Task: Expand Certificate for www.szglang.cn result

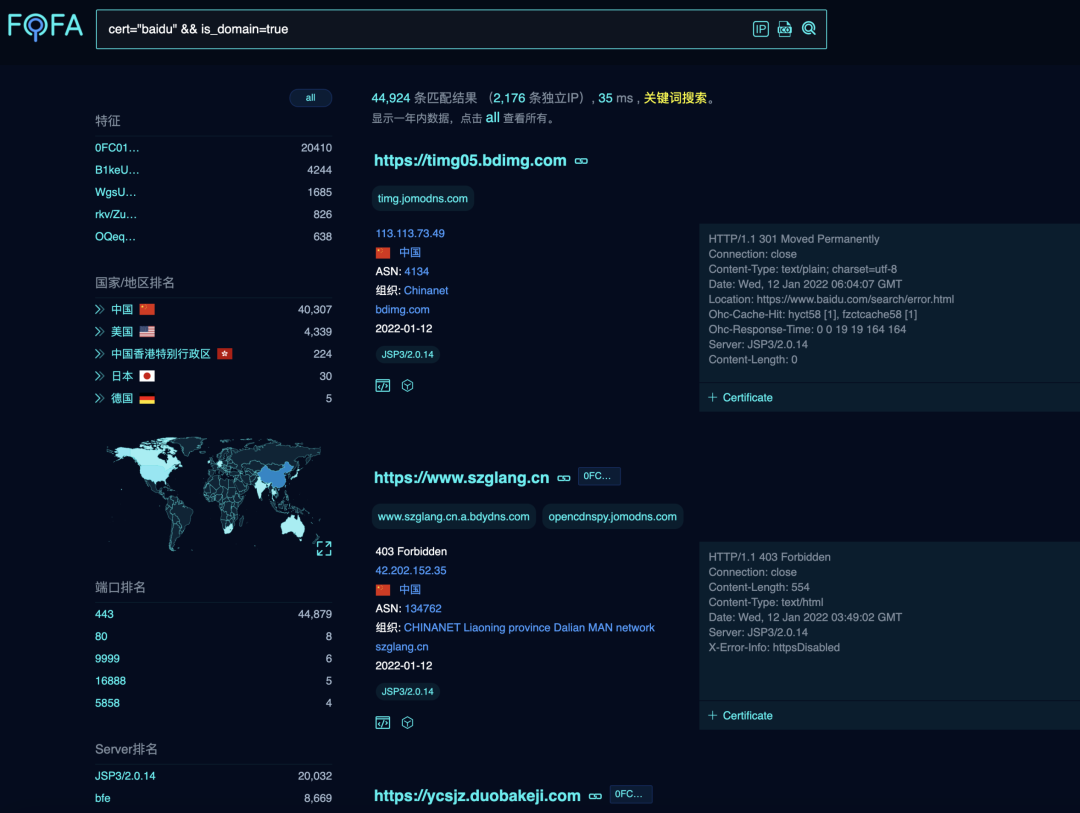Action: (740, 716)
